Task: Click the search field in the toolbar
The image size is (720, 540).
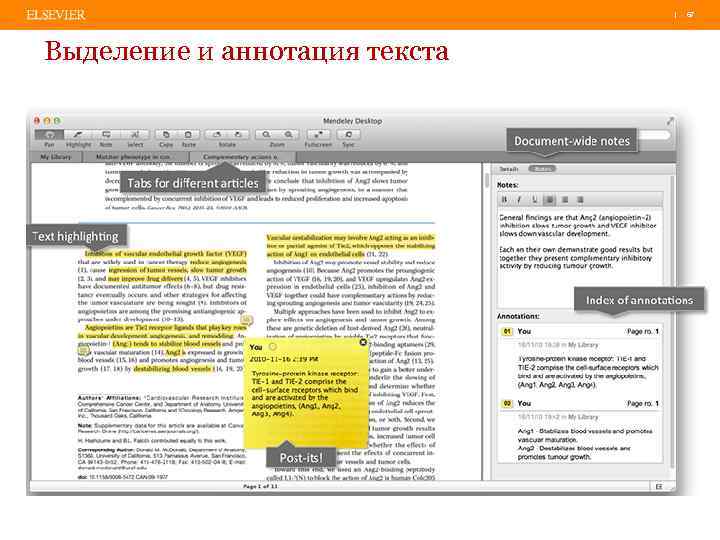Action: 653,135
